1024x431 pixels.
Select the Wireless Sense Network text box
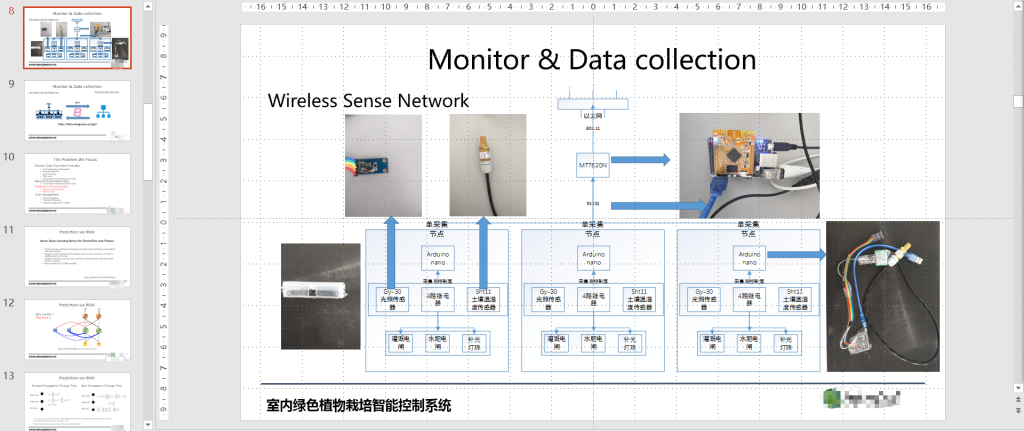point(368,101)
